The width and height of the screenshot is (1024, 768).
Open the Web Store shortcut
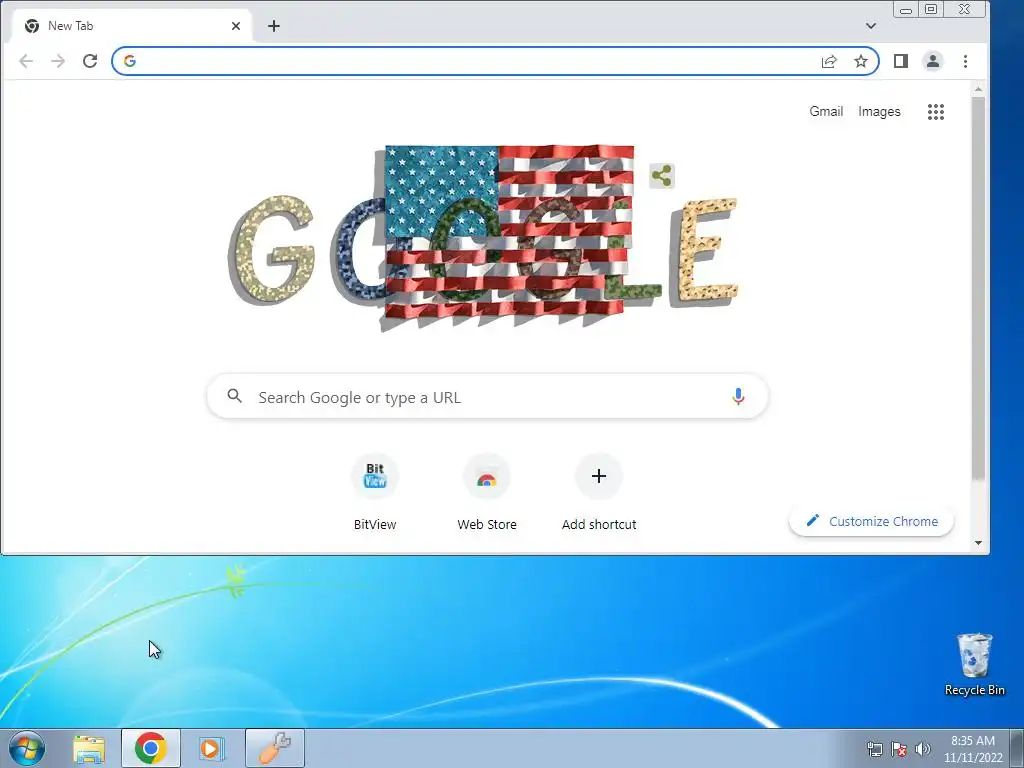[x=487, y=493]
